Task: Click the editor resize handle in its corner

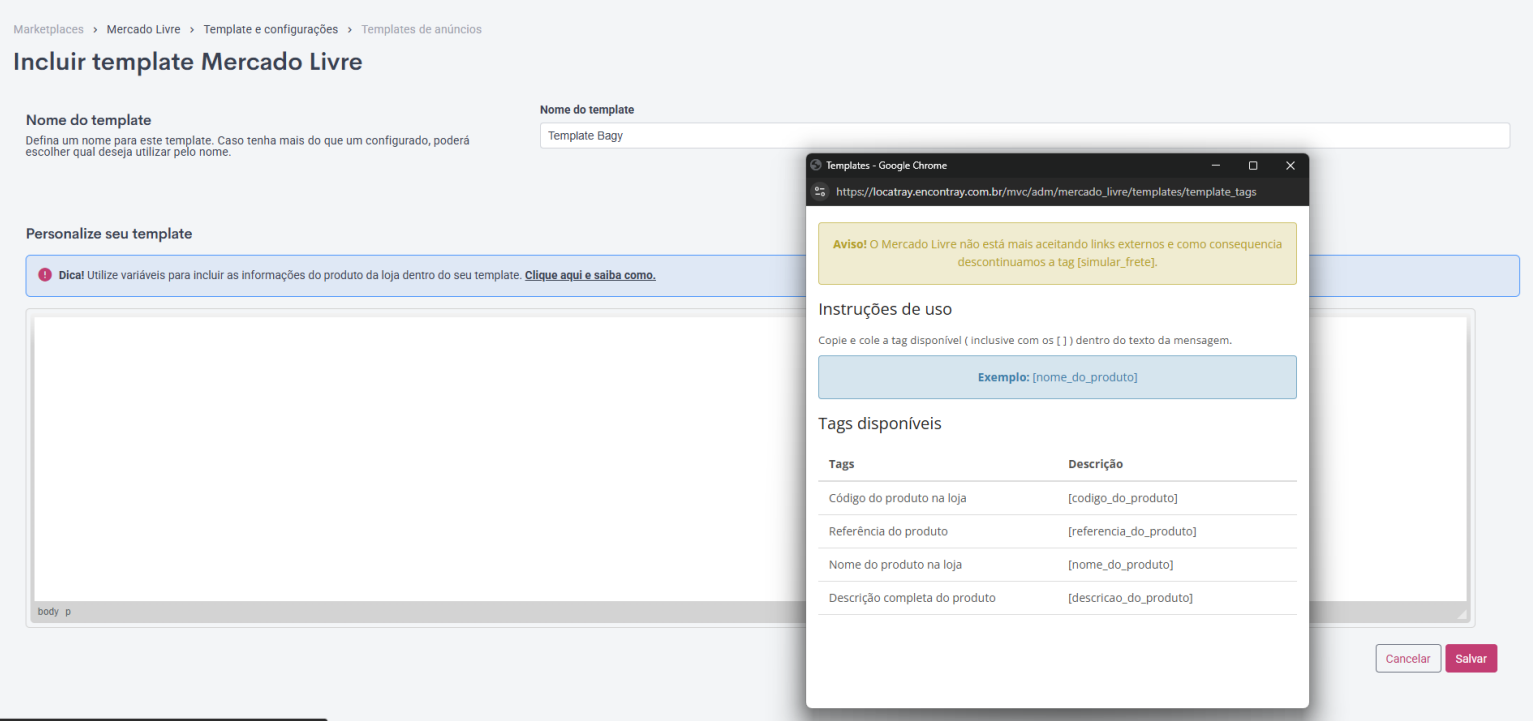Action: coord(1461,614)
